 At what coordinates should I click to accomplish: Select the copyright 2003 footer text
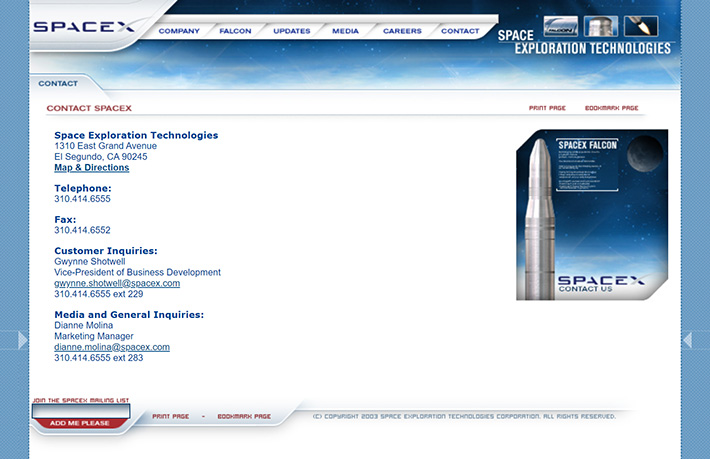point(464,416)
